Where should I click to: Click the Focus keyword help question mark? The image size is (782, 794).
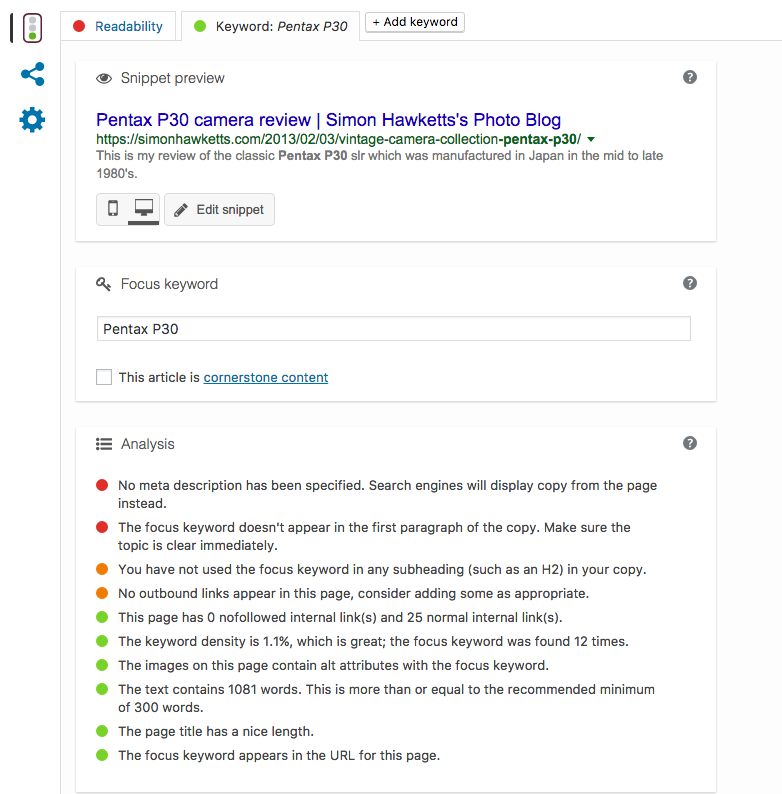(x=689, y=283)
